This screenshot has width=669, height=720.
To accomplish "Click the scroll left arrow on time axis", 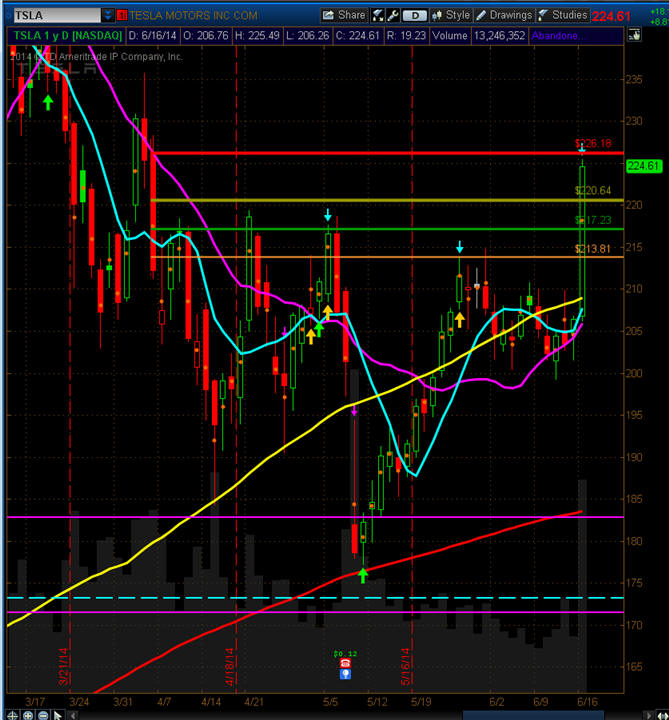I will tap(73, 715).
